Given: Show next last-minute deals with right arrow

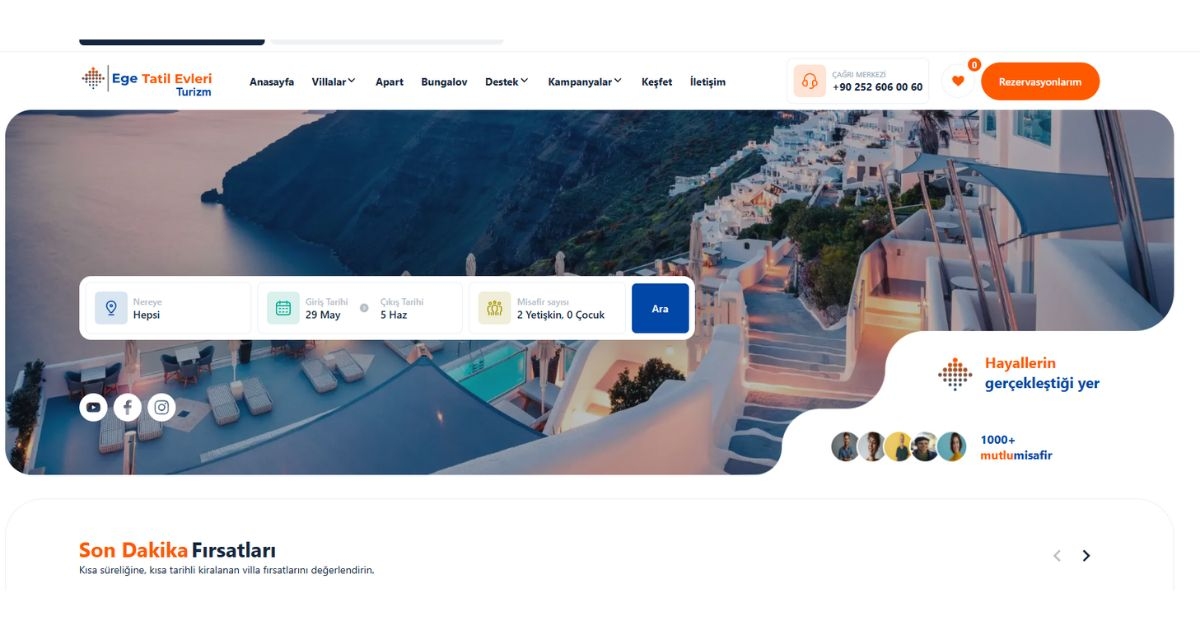Looking at the screenshot, I should point(1086,556).
